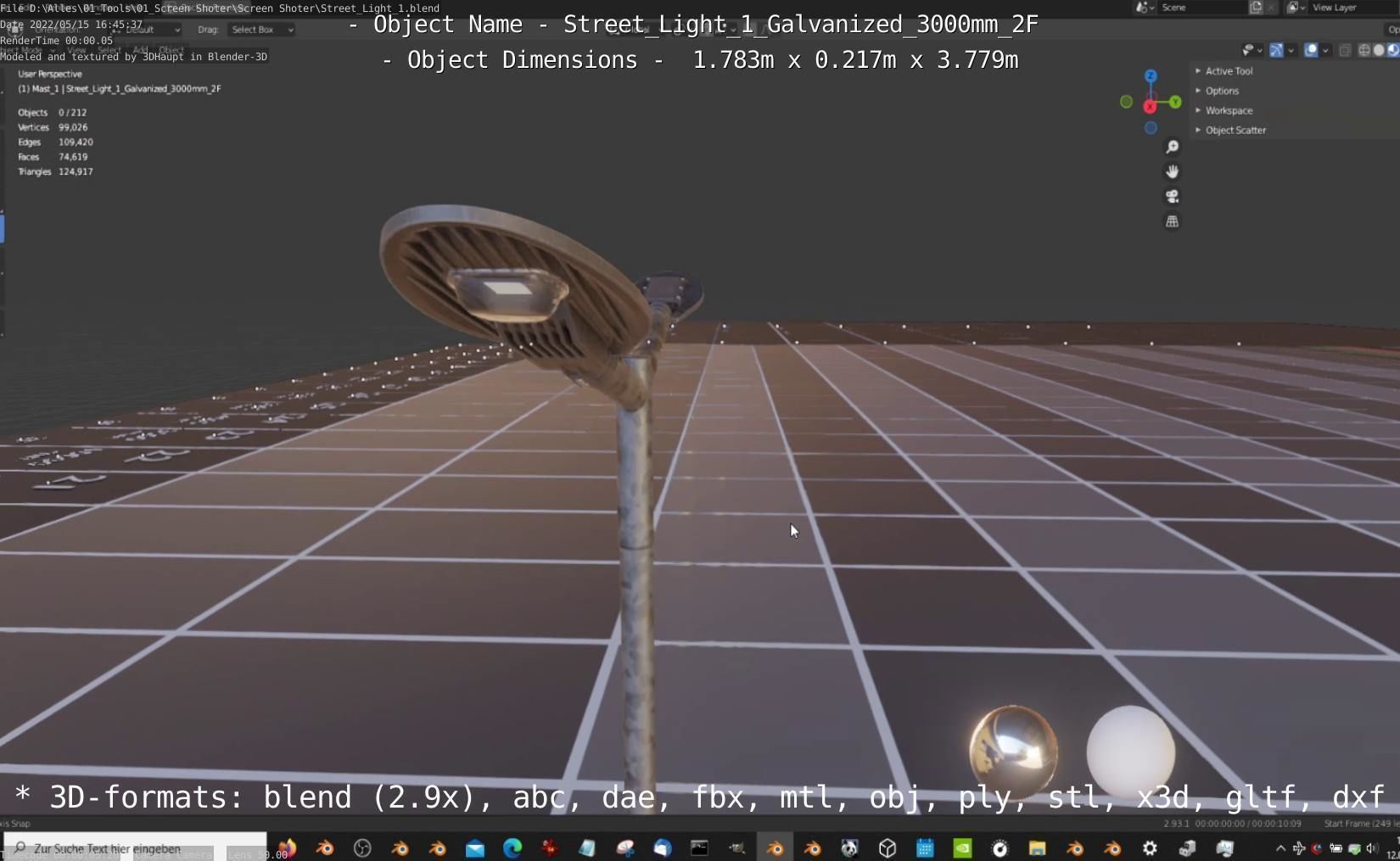Open the 3D cube app taskbar icon
1400x861 pixels.
pos(888,847)
